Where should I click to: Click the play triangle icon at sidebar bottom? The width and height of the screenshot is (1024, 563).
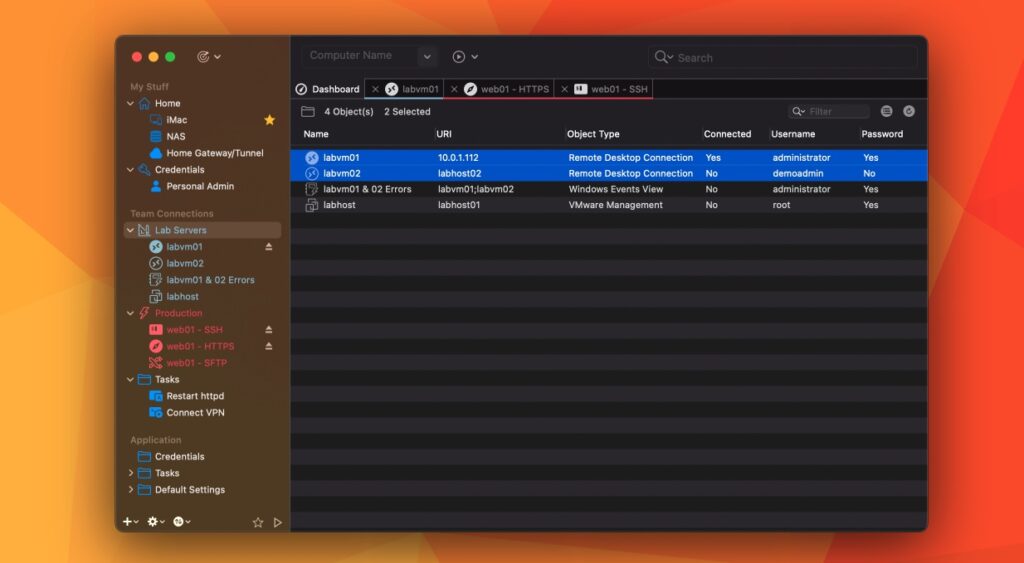point(278,522)
